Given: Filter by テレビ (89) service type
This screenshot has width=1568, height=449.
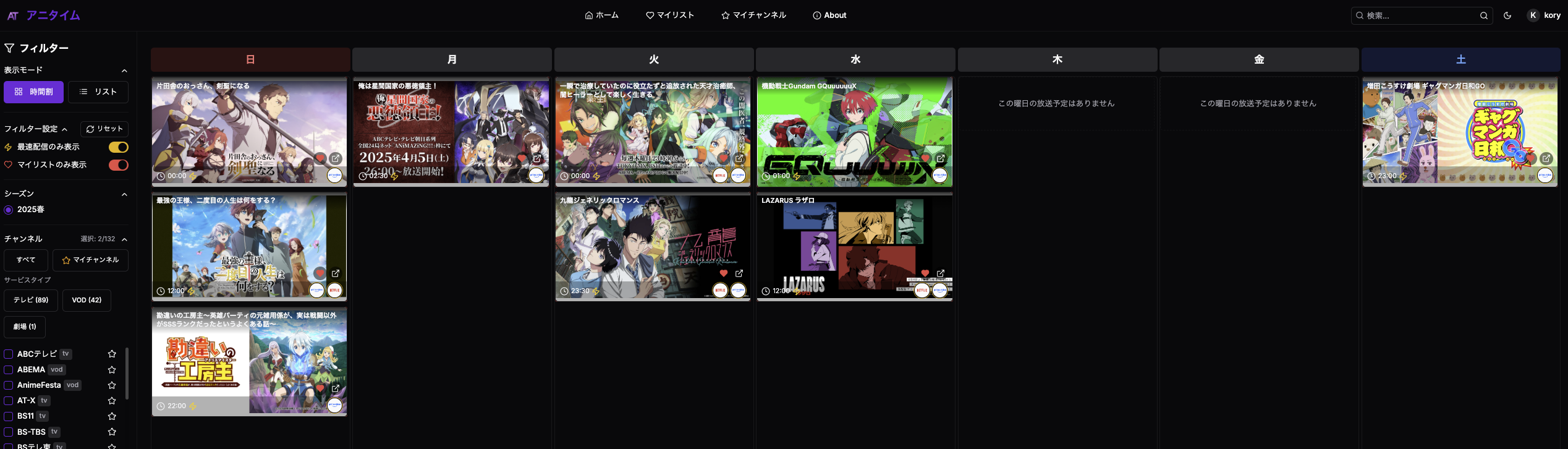Looking at the screenshot, I should pos(31,301).
